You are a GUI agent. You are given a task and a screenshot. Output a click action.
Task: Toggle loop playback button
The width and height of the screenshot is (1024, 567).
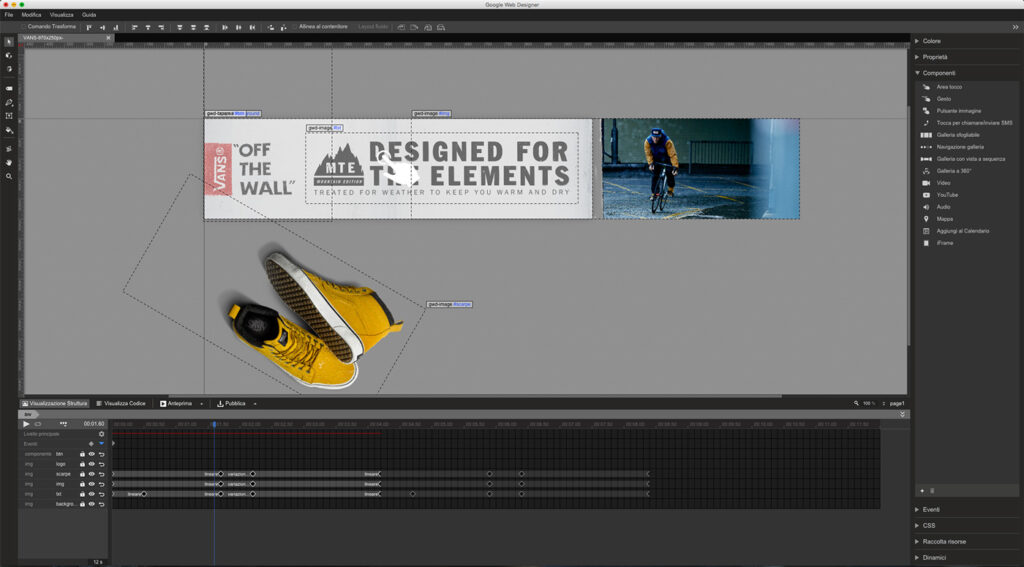click(38, 424)
